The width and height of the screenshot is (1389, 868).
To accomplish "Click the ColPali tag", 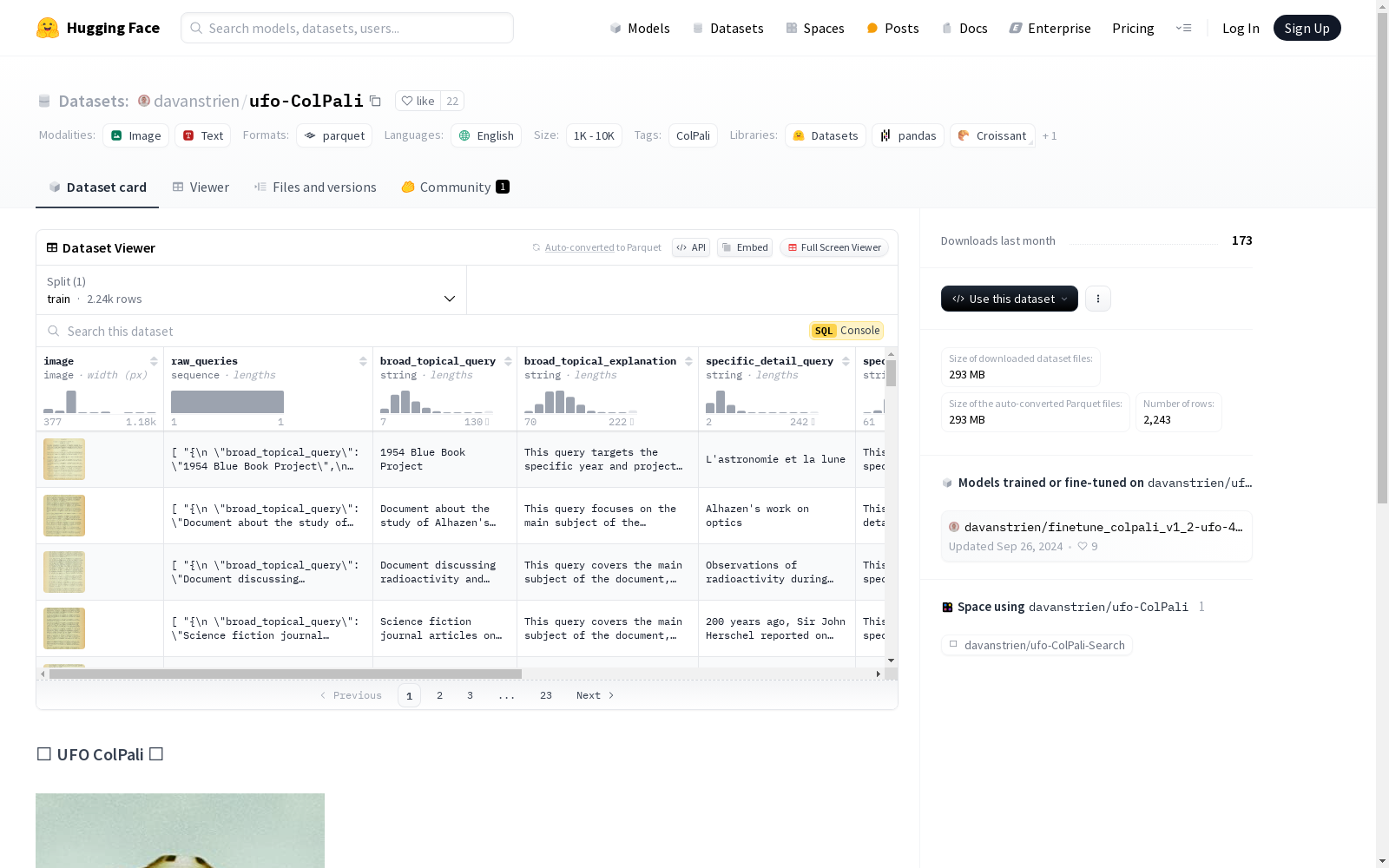I will 693,135.
